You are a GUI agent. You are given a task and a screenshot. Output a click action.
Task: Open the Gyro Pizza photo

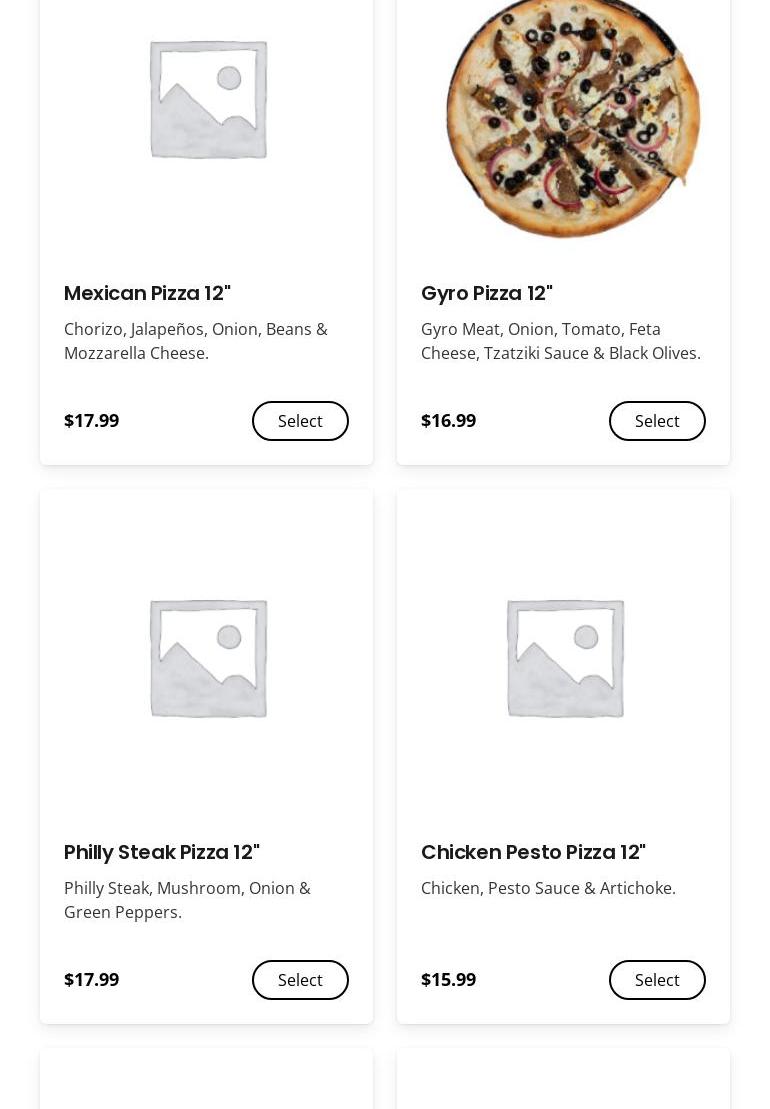[572, 115]
